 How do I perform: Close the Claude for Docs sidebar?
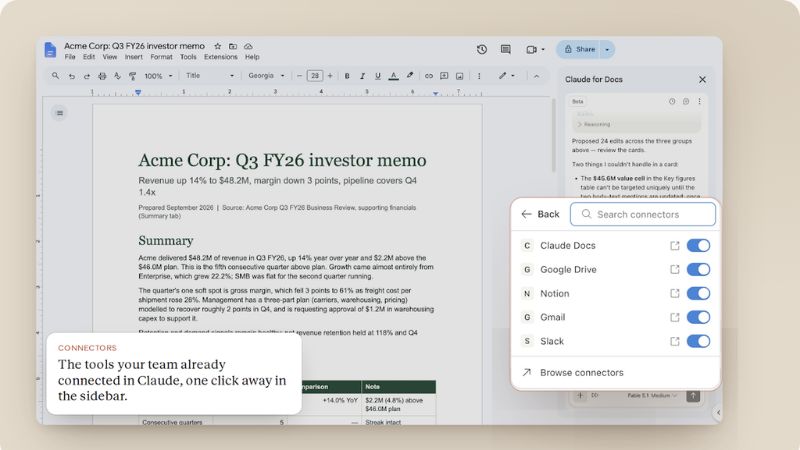click(703, 80)
